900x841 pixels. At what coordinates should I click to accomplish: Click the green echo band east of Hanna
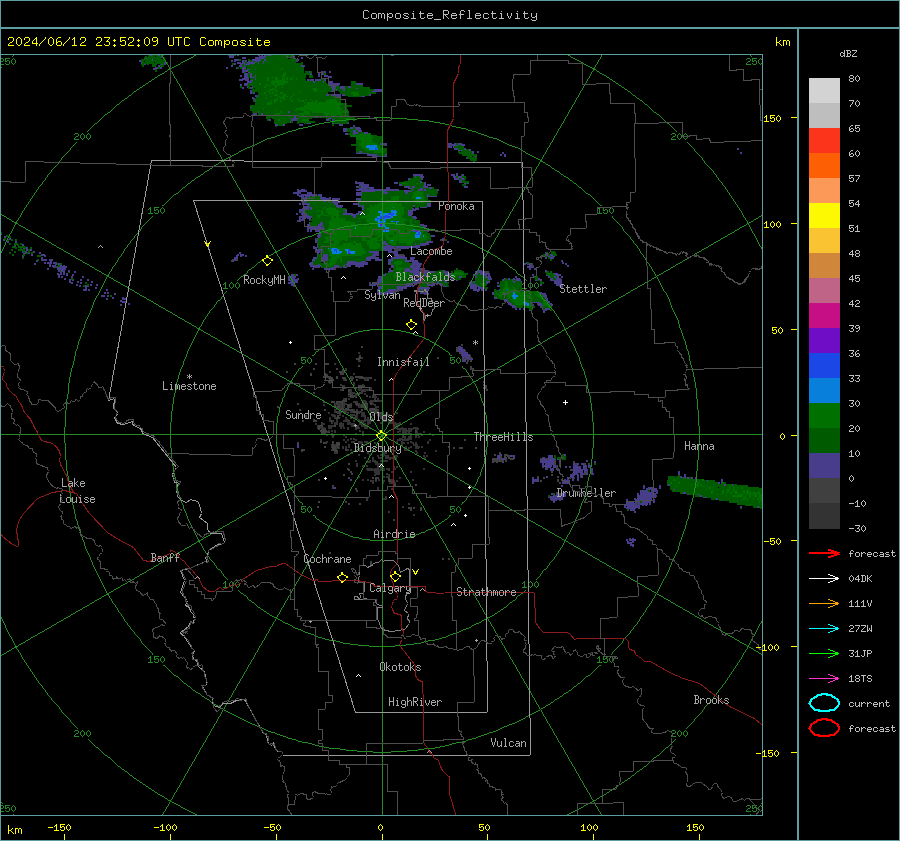pyautogui.click(x=715, y=492)
